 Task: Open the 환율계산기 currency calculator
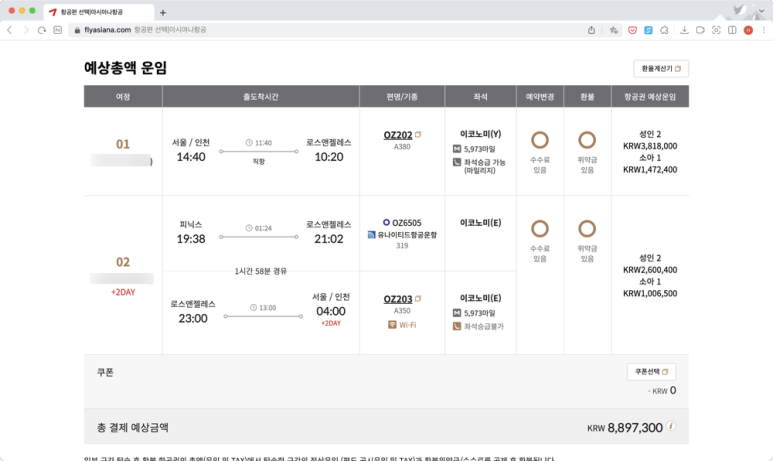pos(661,69)
